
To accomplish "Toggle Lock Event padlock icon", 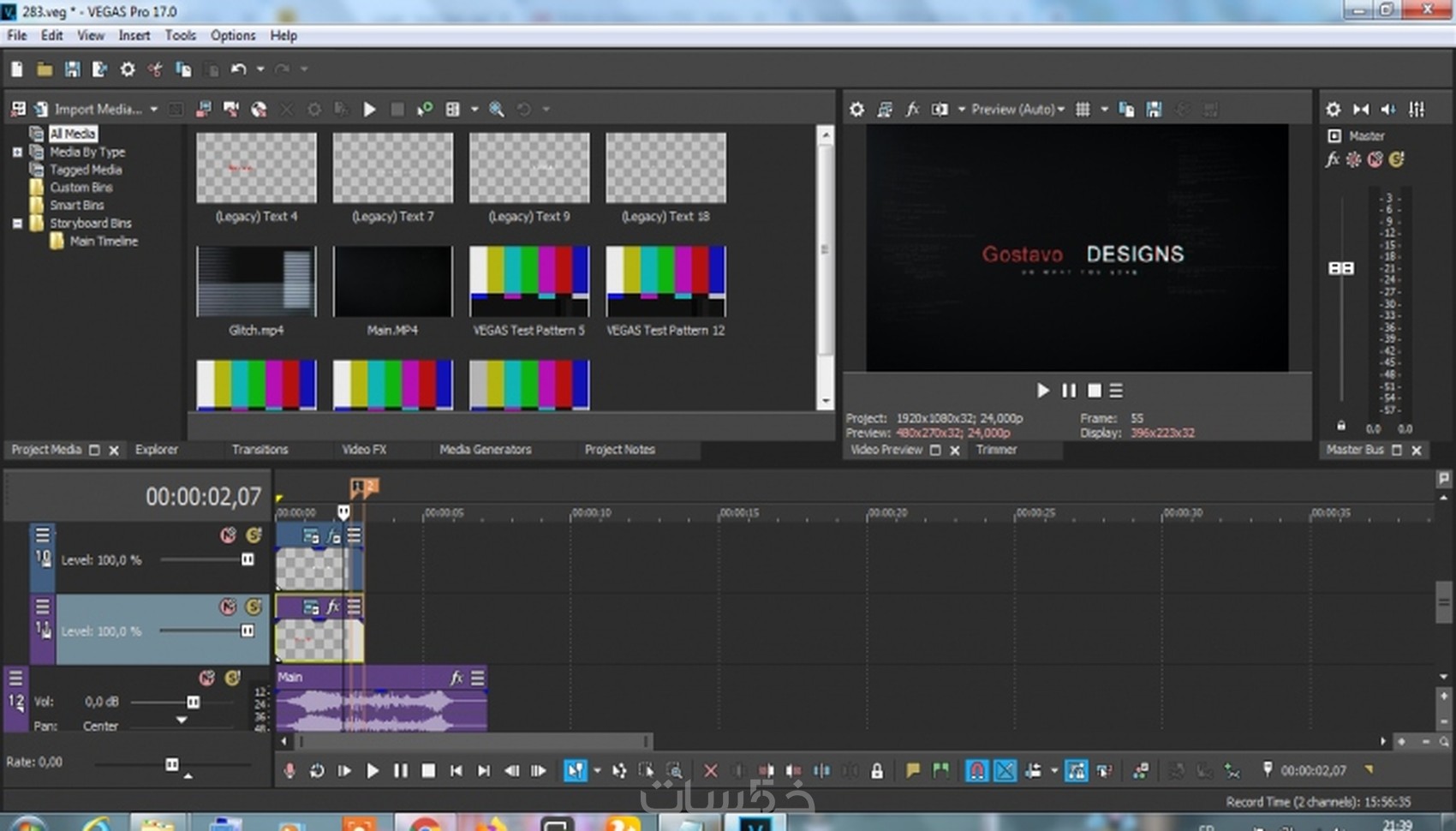I will point(877,771).
